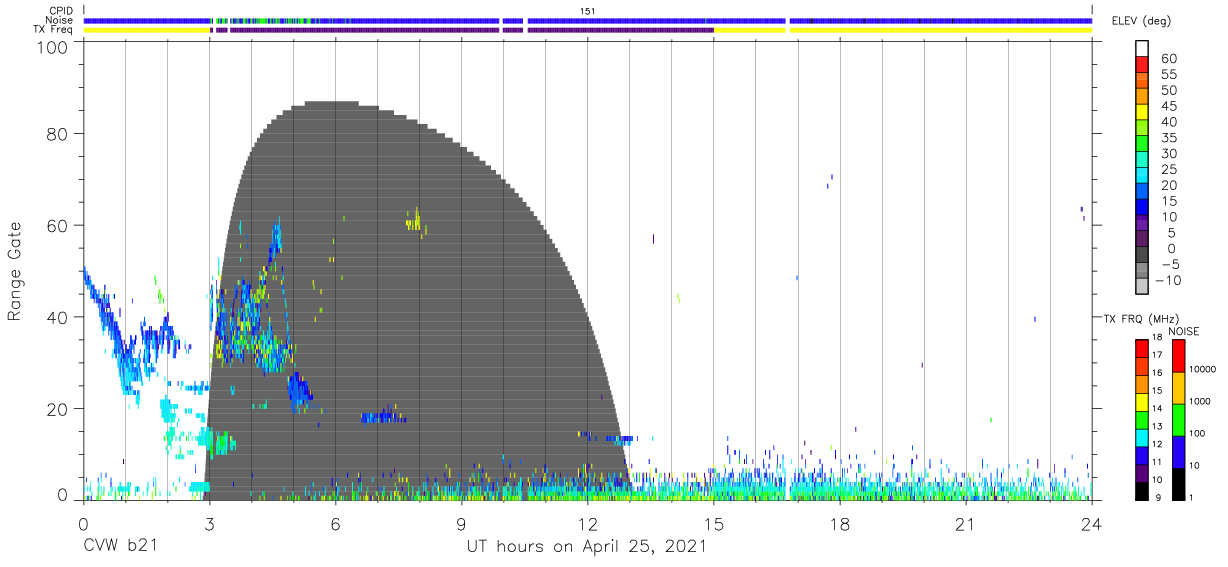This screenshot has width=1228, height=567.
Task: Click y-axis tick label 100
Action: pyautogui.click(x=51, y=46)
